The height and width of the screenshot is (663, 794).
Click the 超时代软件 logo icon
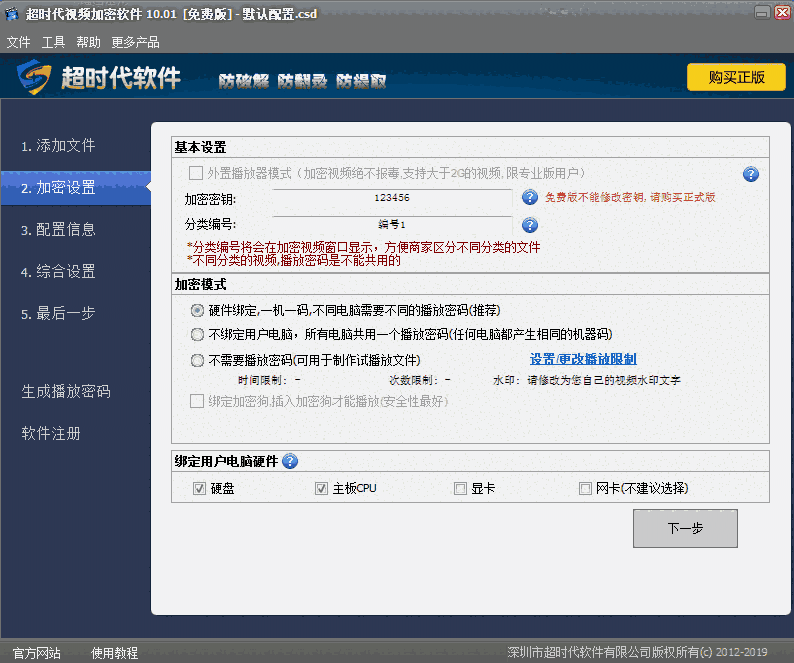click(x=34, y=77)
